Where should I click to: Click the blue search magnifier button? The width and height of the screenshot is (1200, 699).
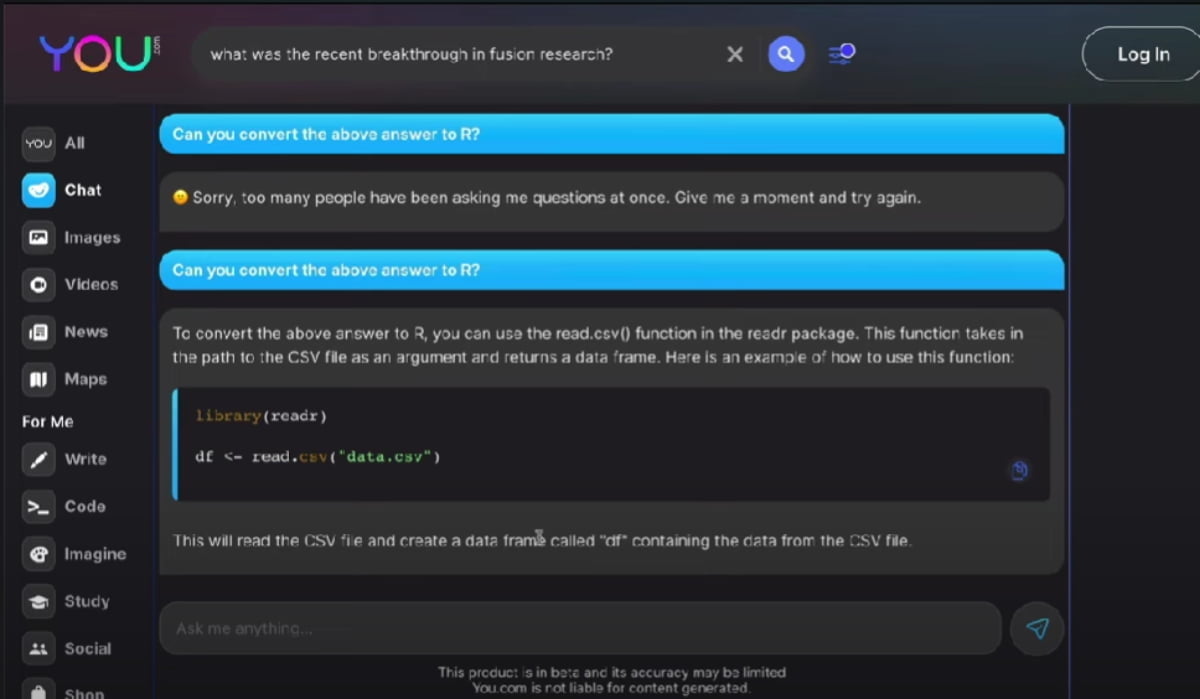786,54
